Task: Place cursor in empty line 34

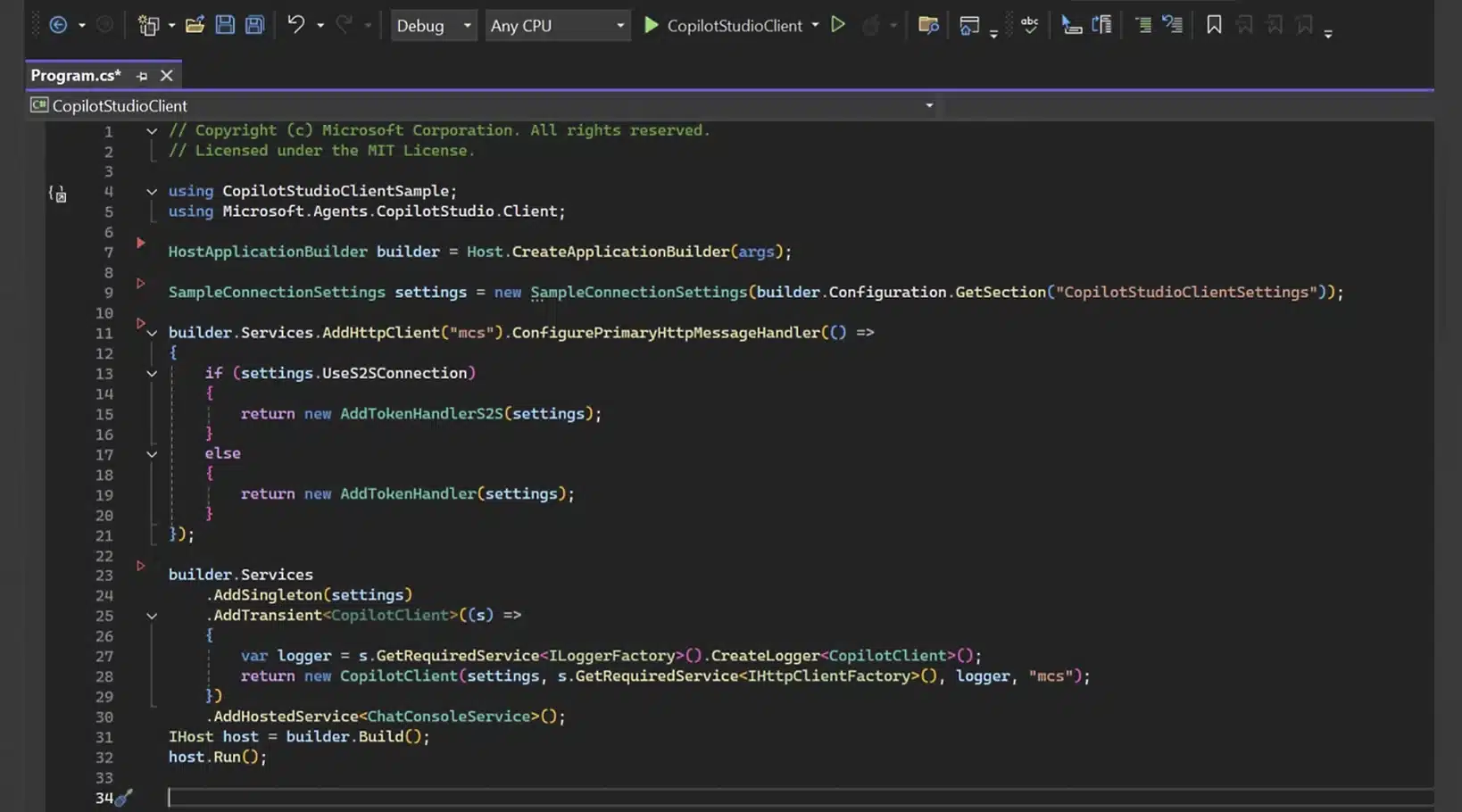Action: (x=800, y=798)
